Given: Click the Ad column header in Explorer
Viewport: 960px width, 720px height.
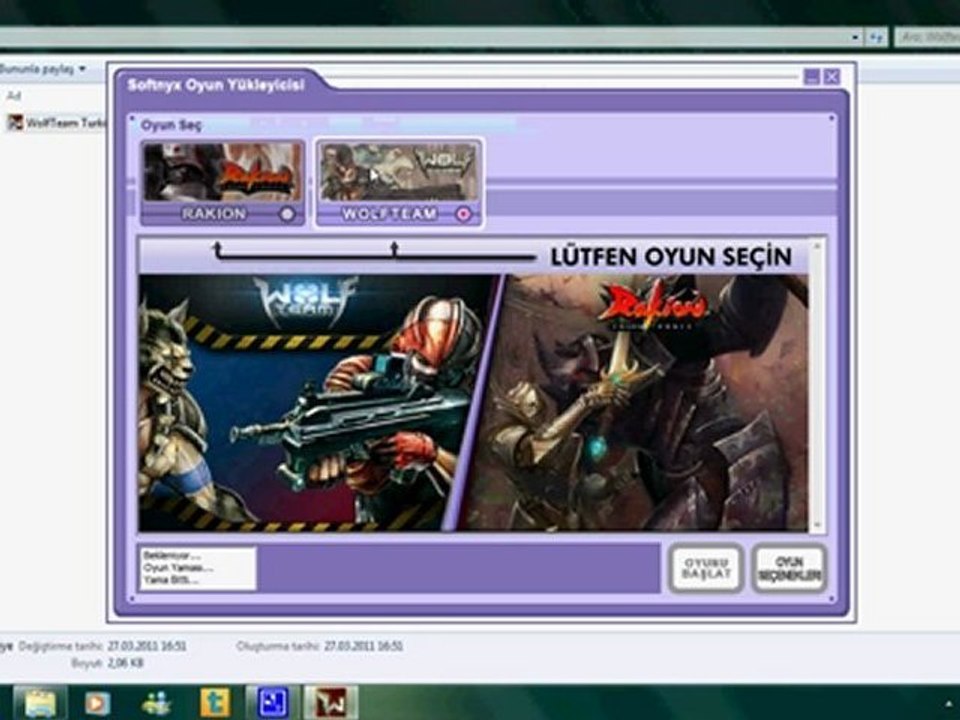Looking at the screenshot, I should (13, 96).
